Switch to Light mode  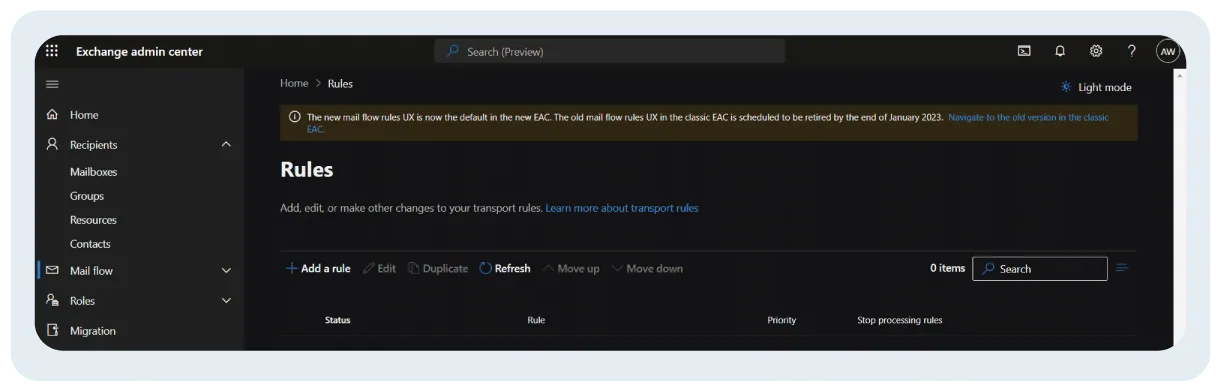1096,87
